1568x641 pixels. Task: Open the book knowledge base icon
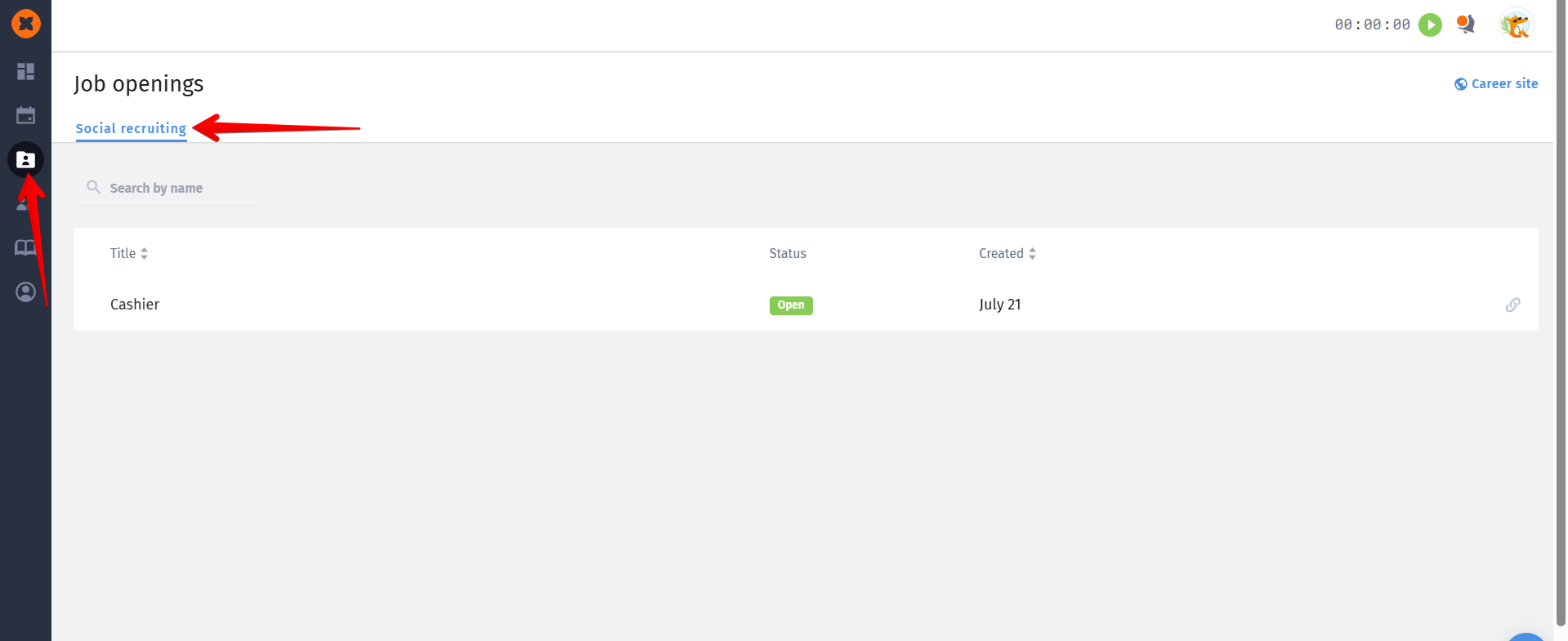click(25, 247)
